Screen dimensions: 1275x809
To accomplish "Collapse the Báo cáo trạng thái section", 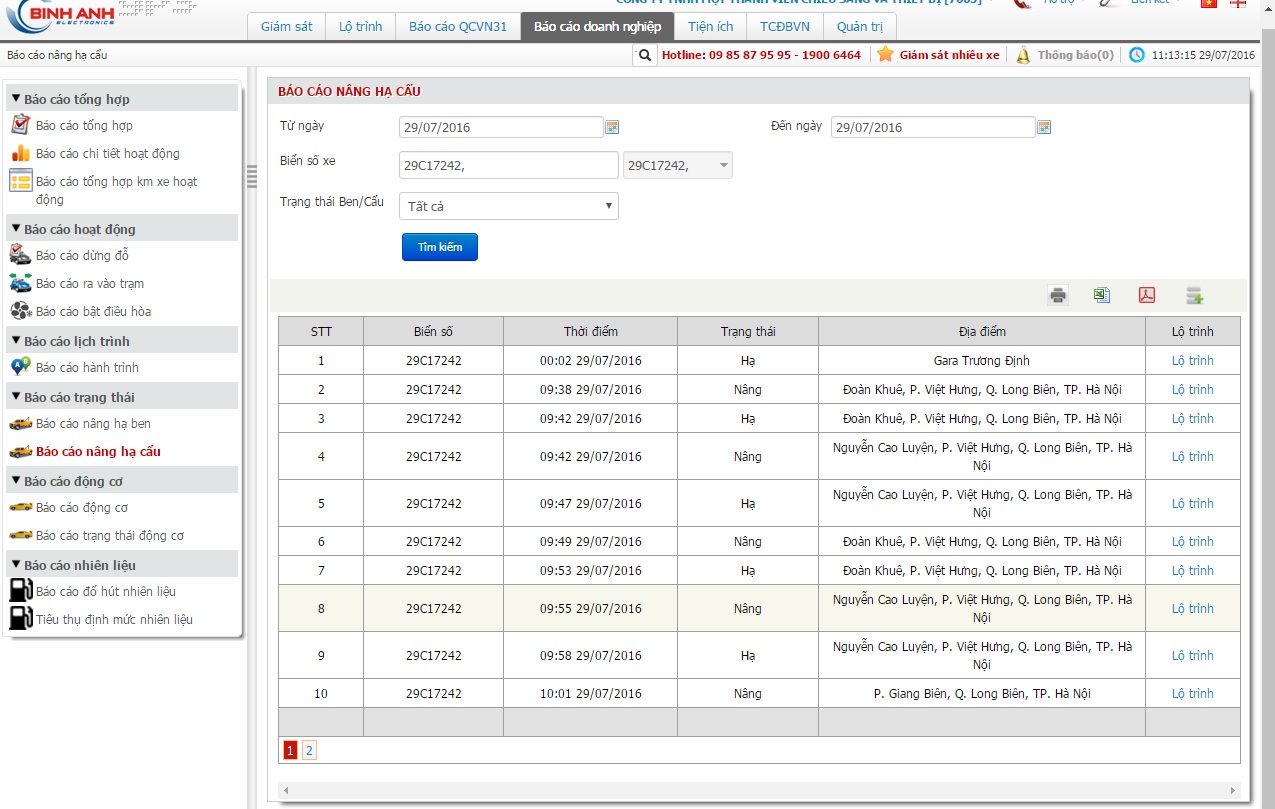I will (x=16, y=397).
